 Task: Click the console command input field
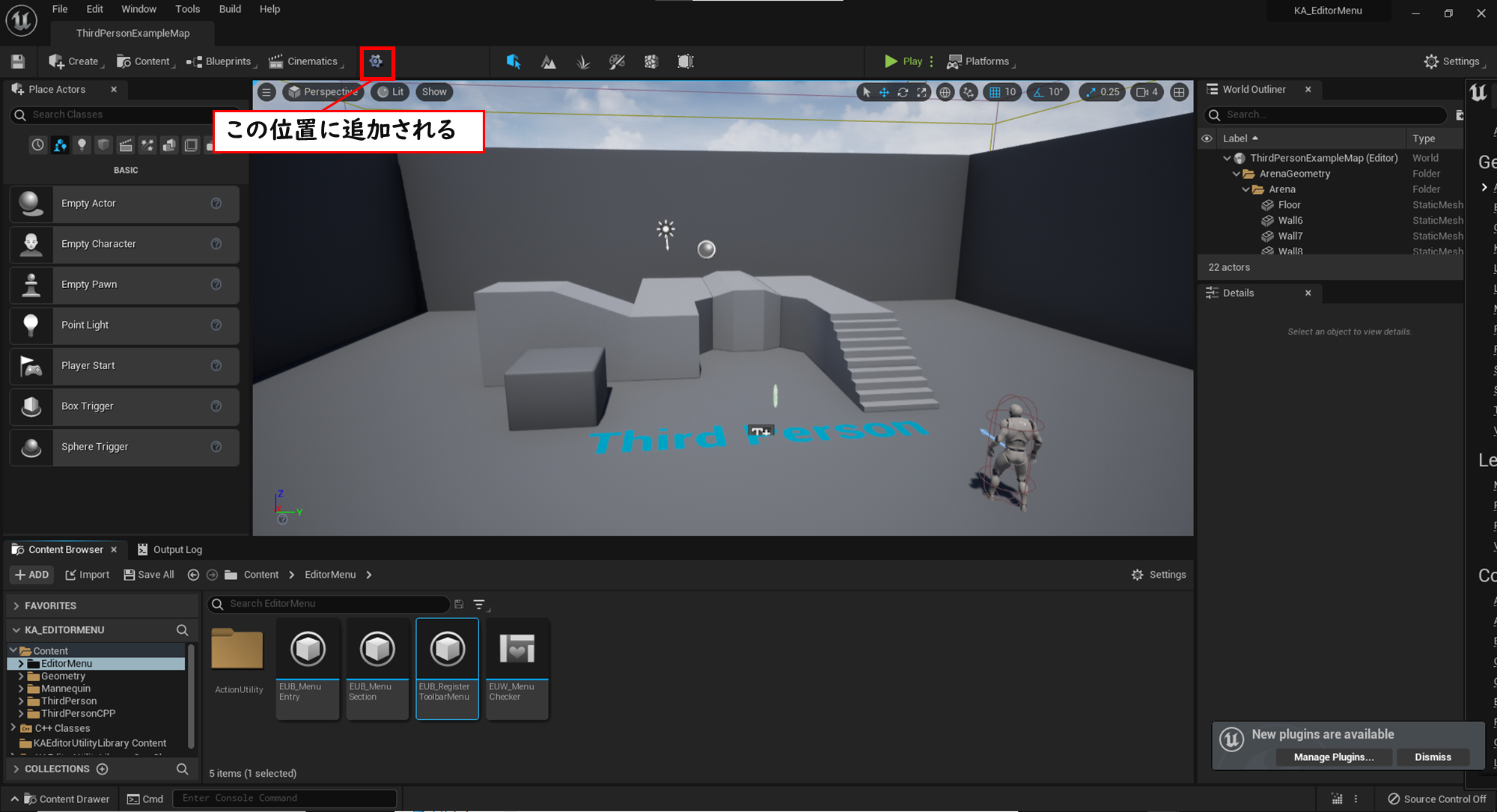click(284, 799)
